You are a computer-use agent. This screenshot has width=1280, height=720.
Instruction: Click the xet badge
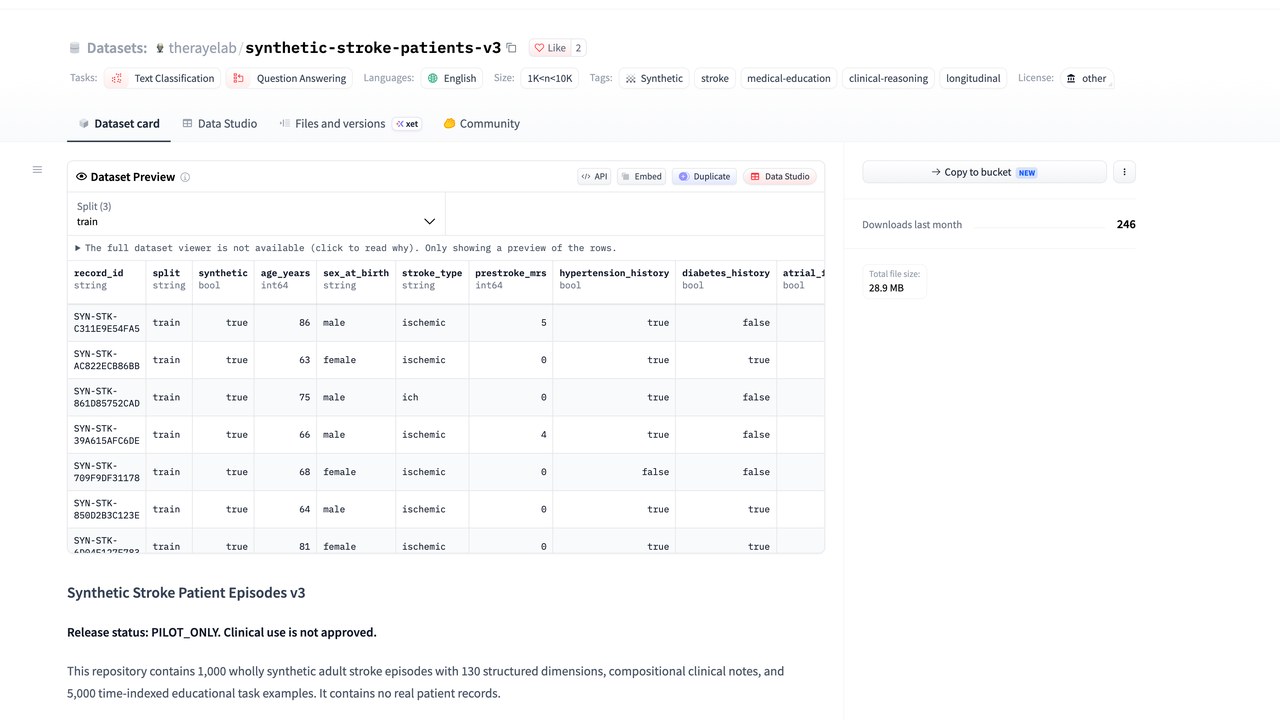pyautogui.click(x=406, y=124)
